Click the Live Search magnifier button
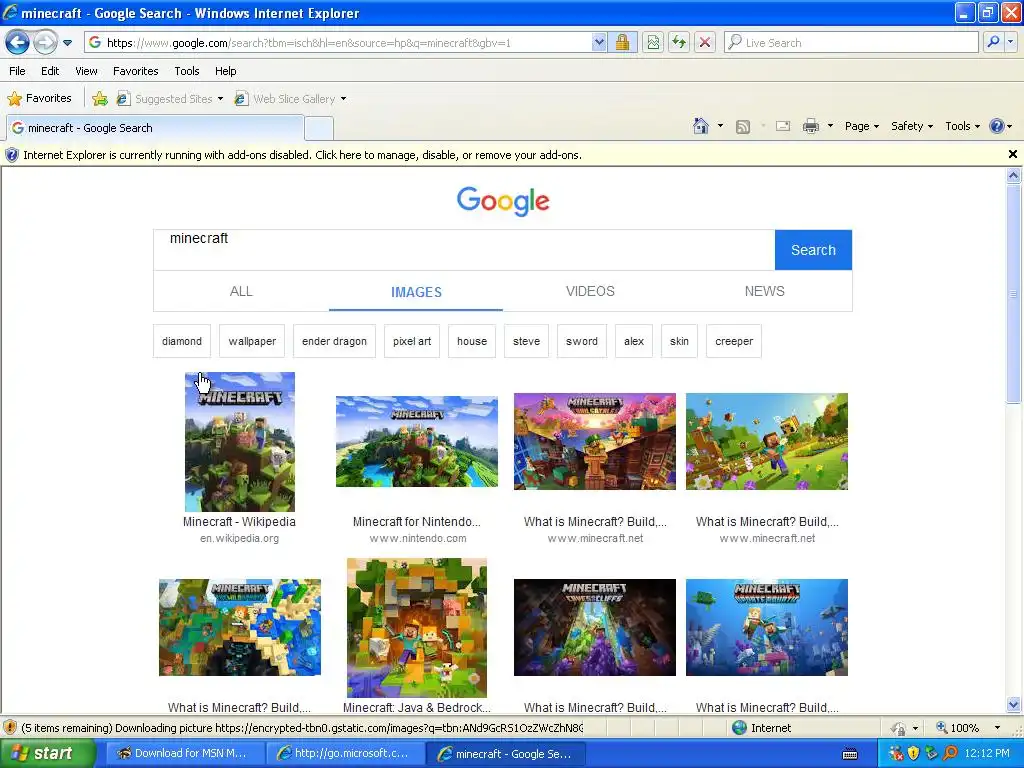Image resolution: width=1024 pixels, height=768 pixels. point(993,43)
